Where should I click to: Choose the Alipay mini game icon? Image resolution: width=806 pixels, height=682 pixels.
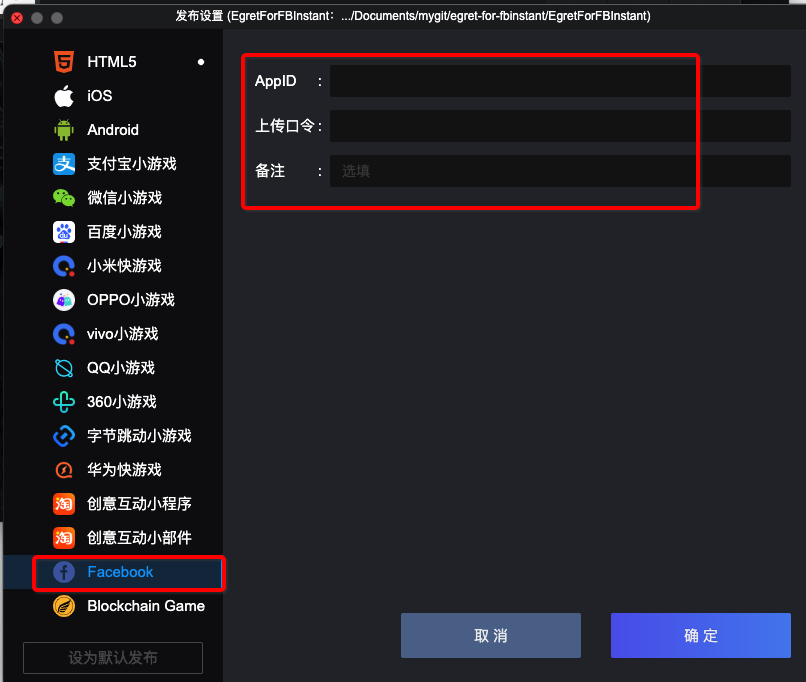point(64,164)
